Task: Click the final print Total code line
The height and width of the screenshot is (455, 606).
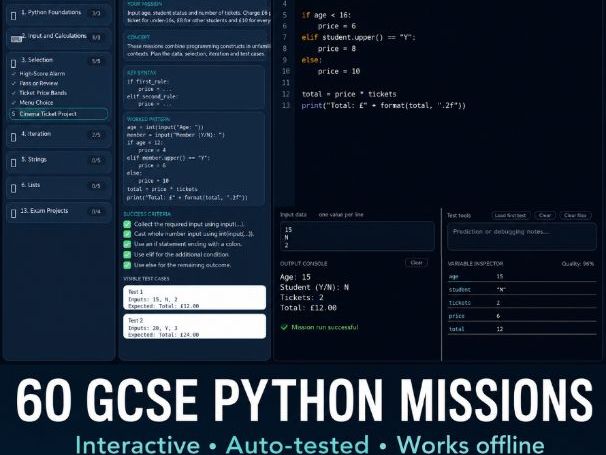Action: pos(383,106)
